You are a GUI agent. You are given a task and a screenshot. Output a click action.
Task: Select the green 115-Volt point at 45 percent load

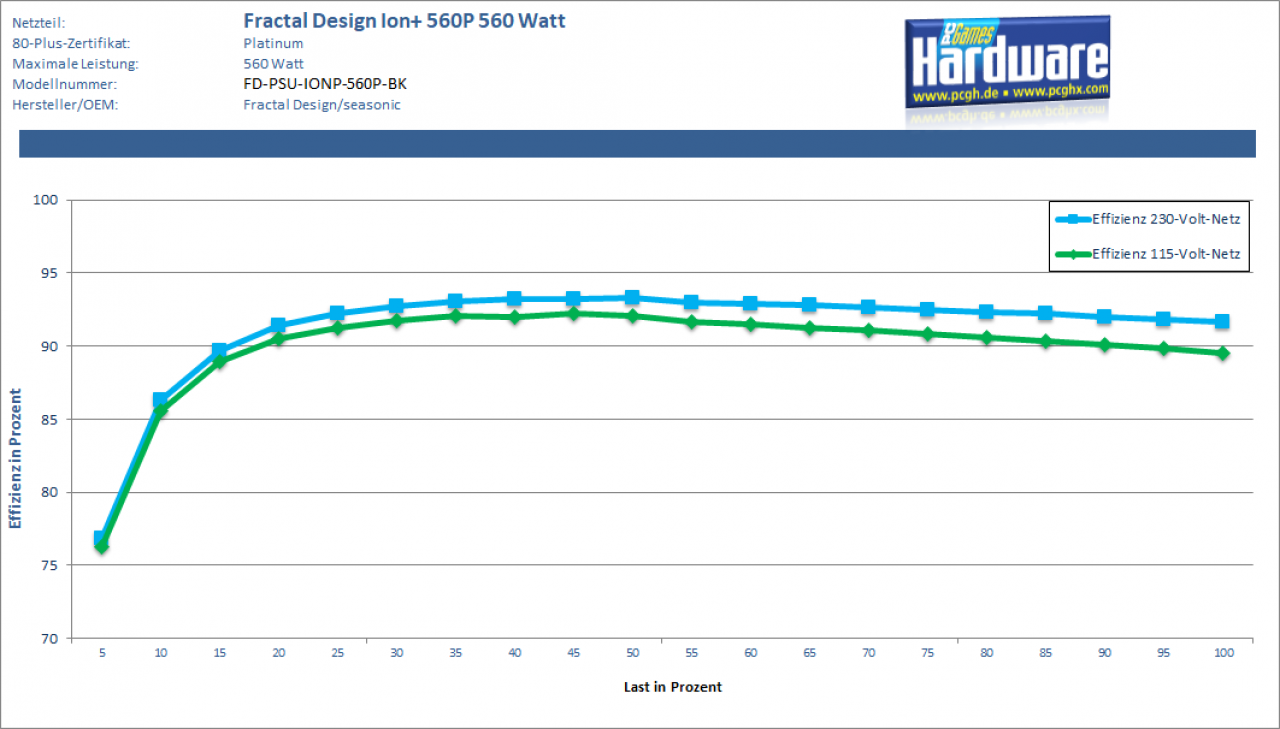click(573, 313)
